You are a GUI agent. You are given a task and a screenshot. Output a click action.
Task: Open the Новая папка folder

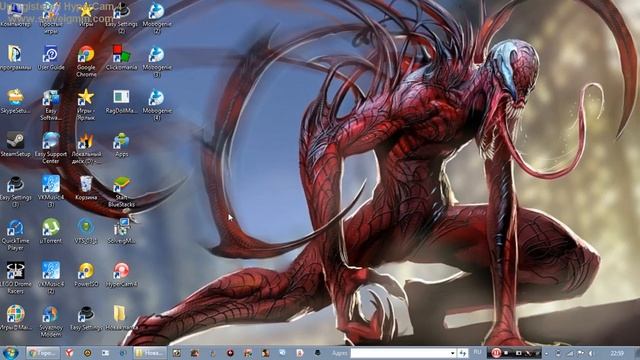121,318
